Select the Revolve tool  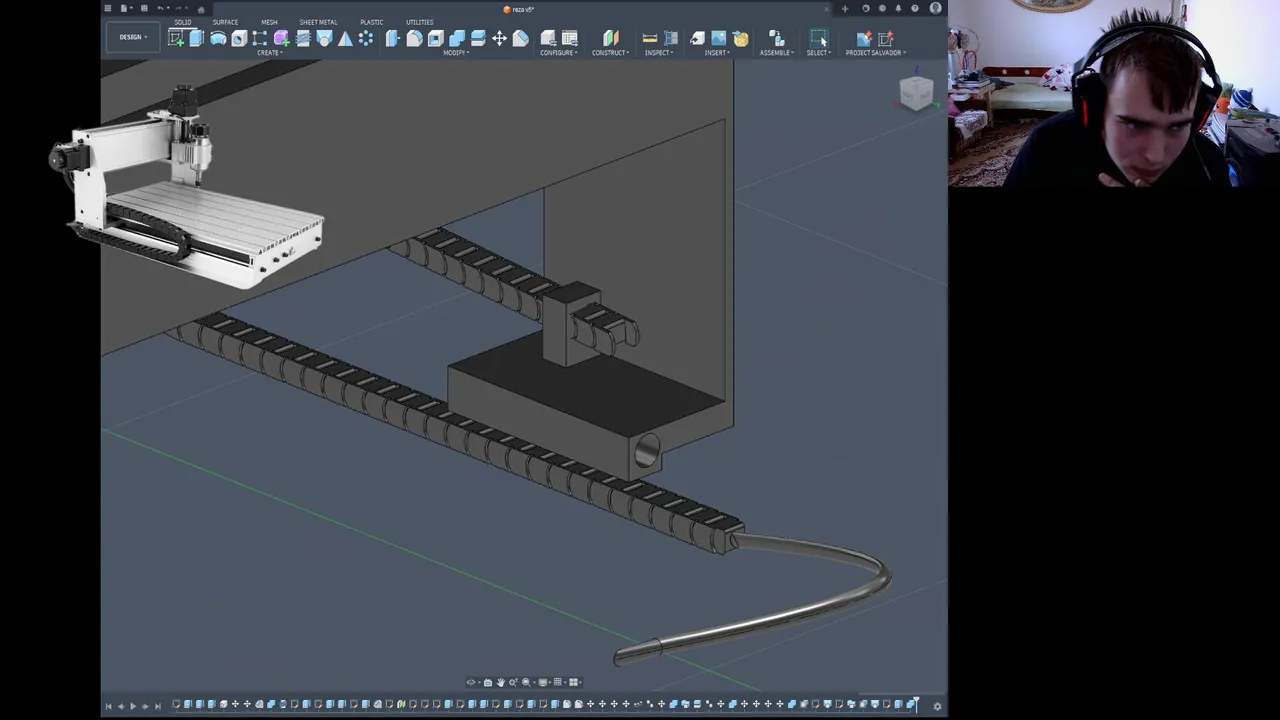coord(218,38)
